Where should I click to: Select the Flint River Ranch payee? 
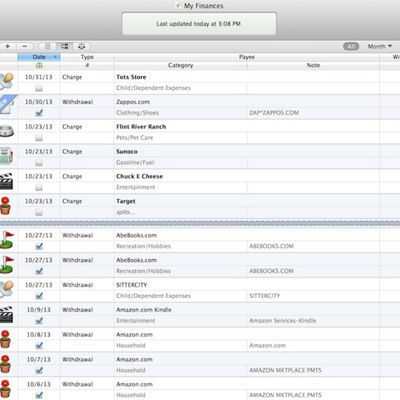pyautogui.click(x=141, y=127)
